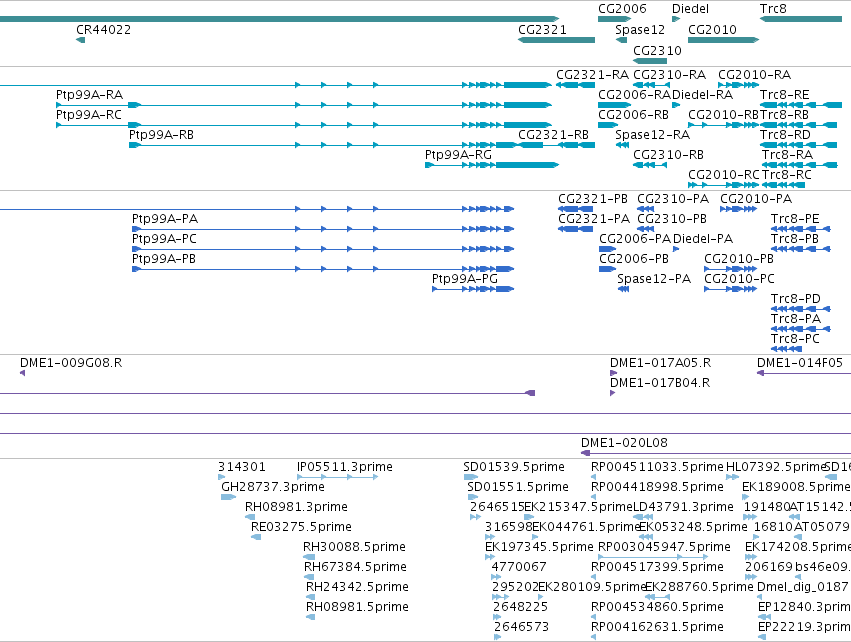Select clone DME1-017A05.R

[x=661, y=363]
